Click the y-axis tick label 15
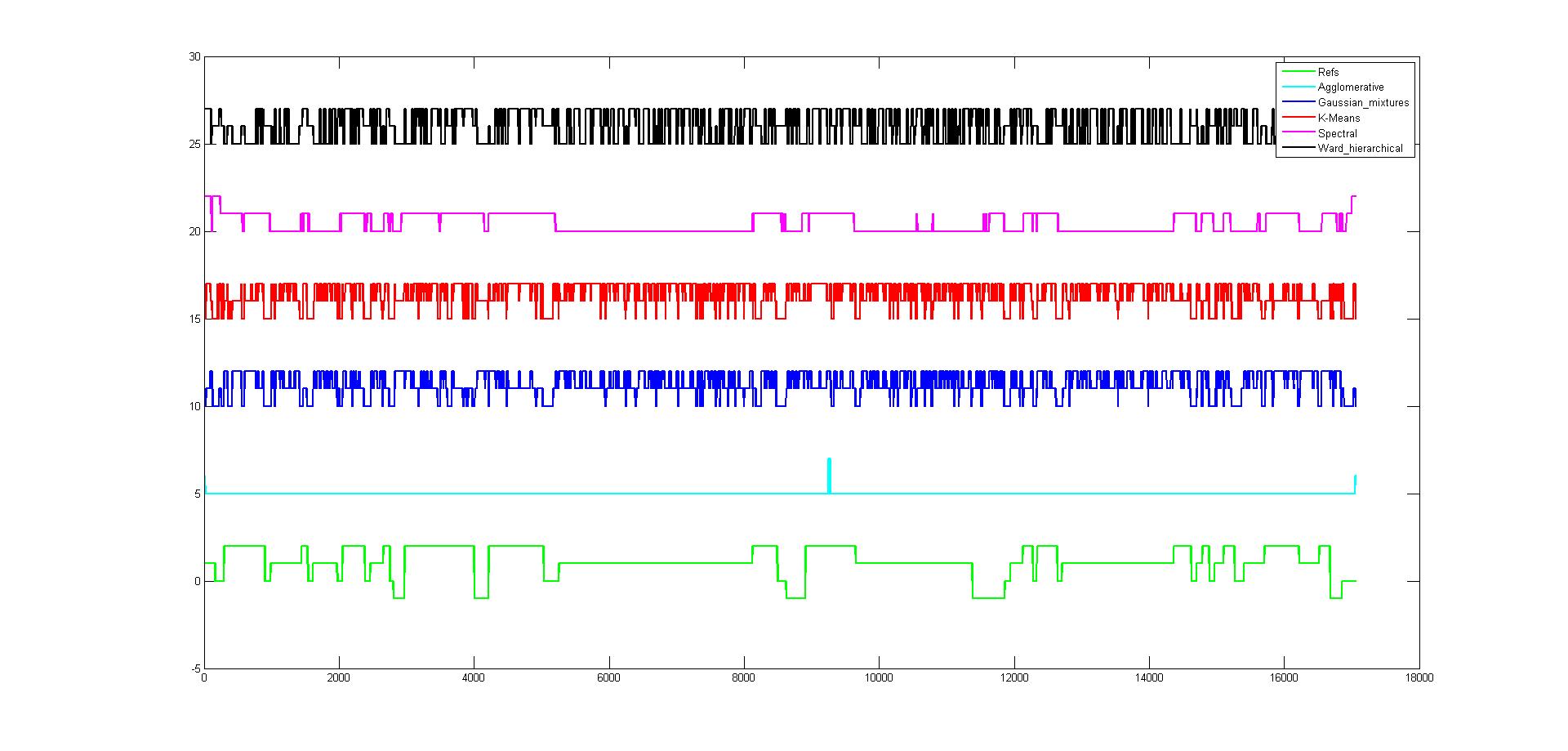1568x751 pixels. (194, 319)
